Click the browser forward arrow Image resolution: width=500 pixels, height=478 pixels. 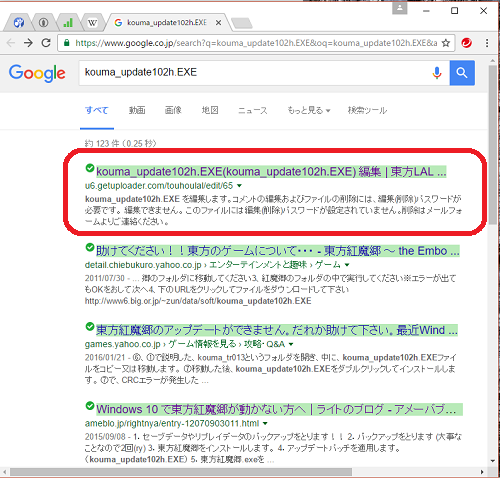tap(29, 43)
